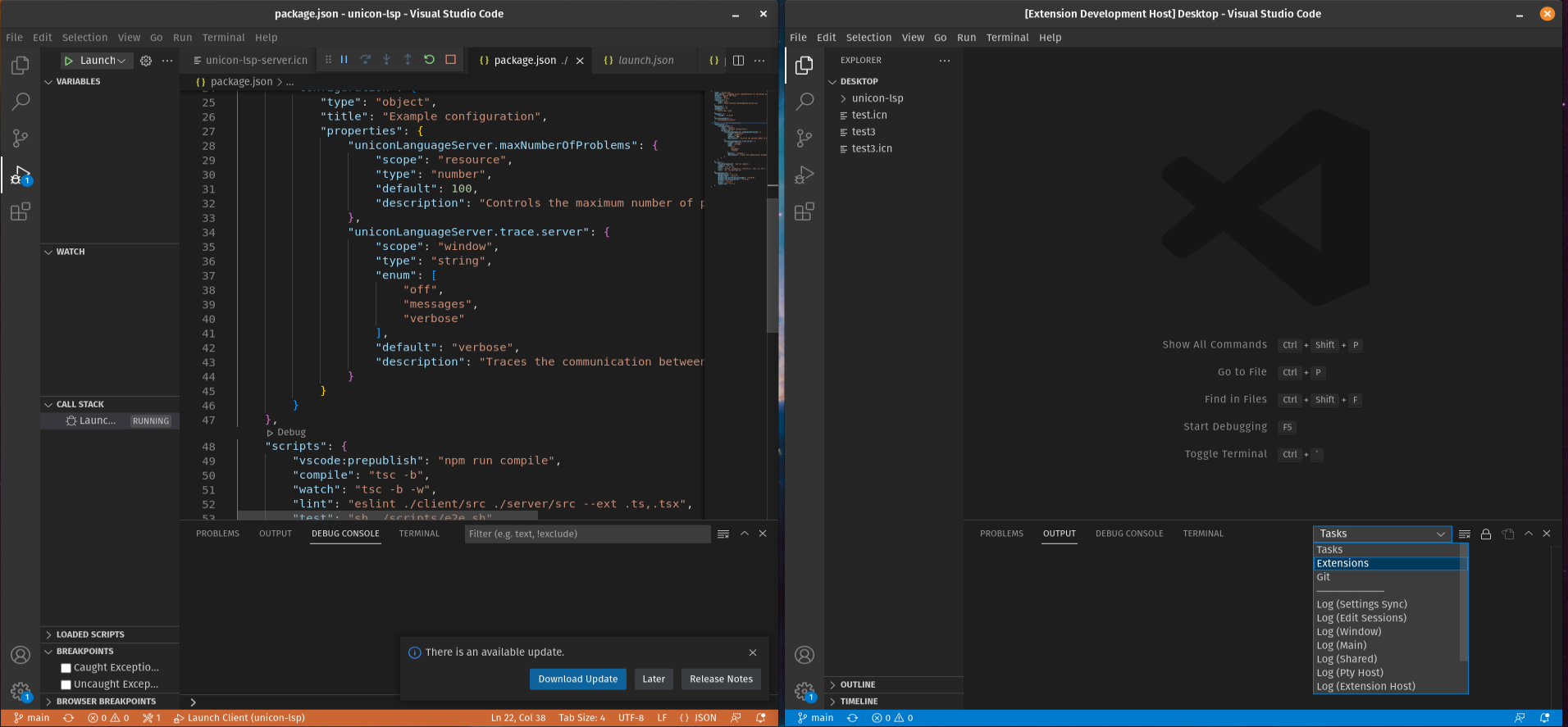Click Debug code lens above scripts
Image resolution: width=1568 pixels, height=727 pixels.
tap(286, 433)
